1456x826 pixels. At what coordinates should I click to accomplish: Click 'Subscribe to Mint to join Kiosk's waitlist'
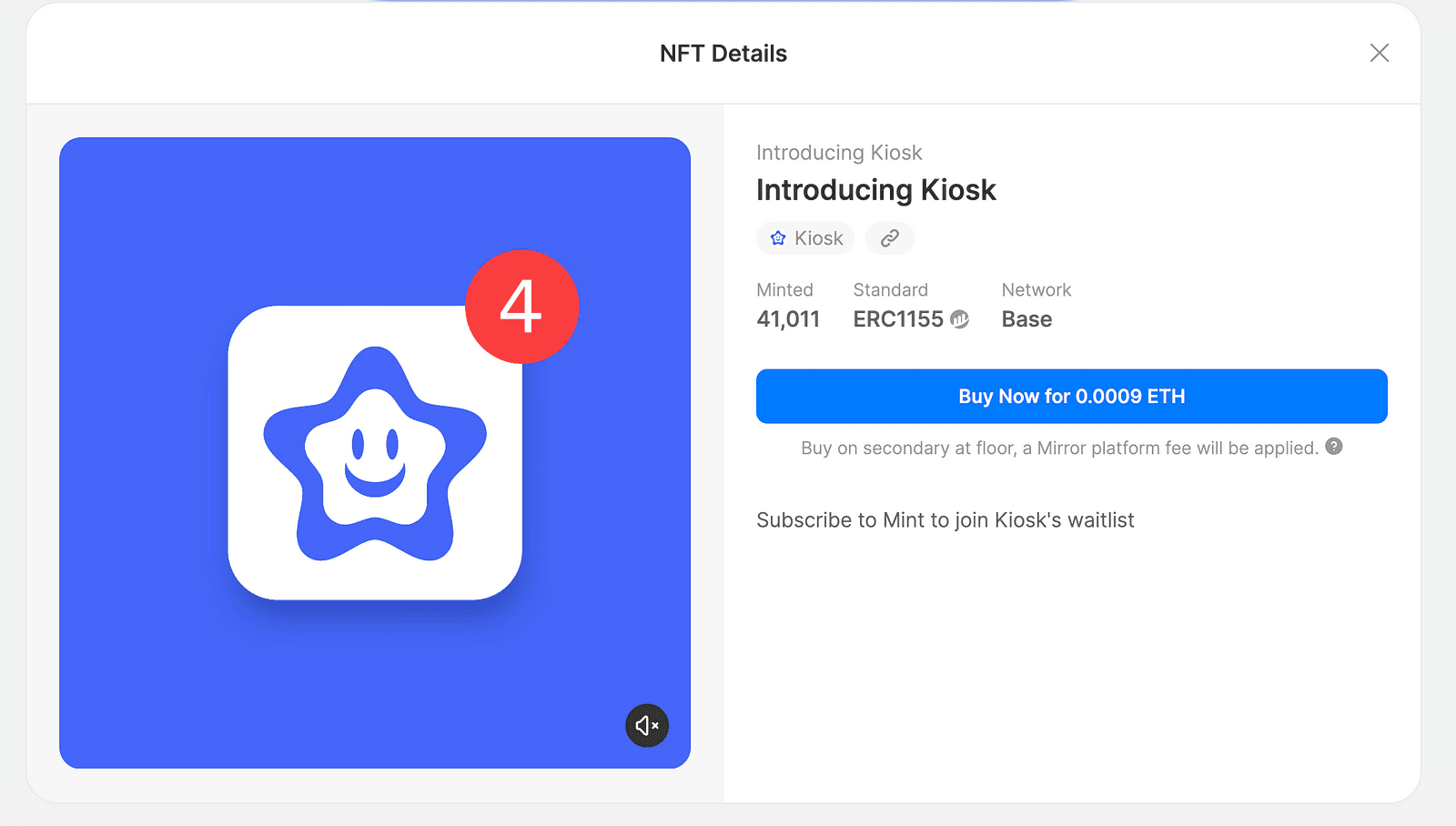[945, 520]
